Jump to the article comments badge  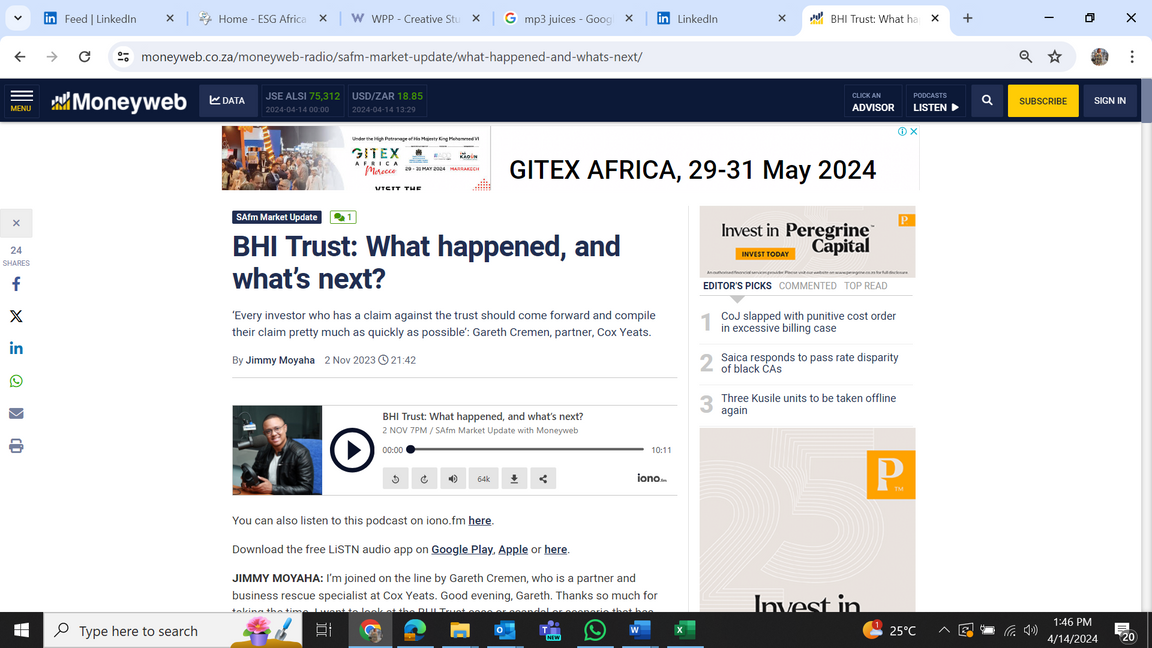(343, 217)
